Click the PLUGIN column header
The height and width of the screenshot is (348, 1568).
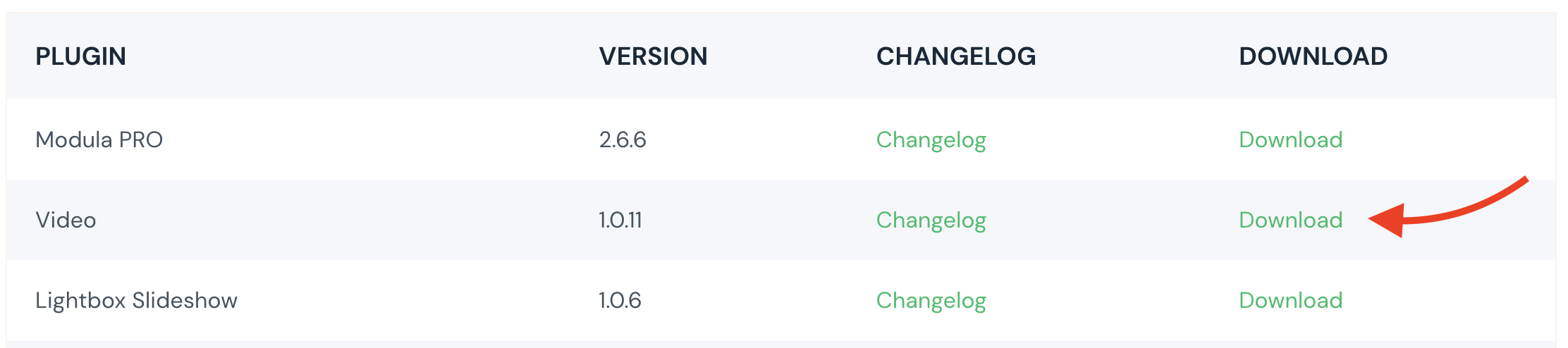pos(80,56)
